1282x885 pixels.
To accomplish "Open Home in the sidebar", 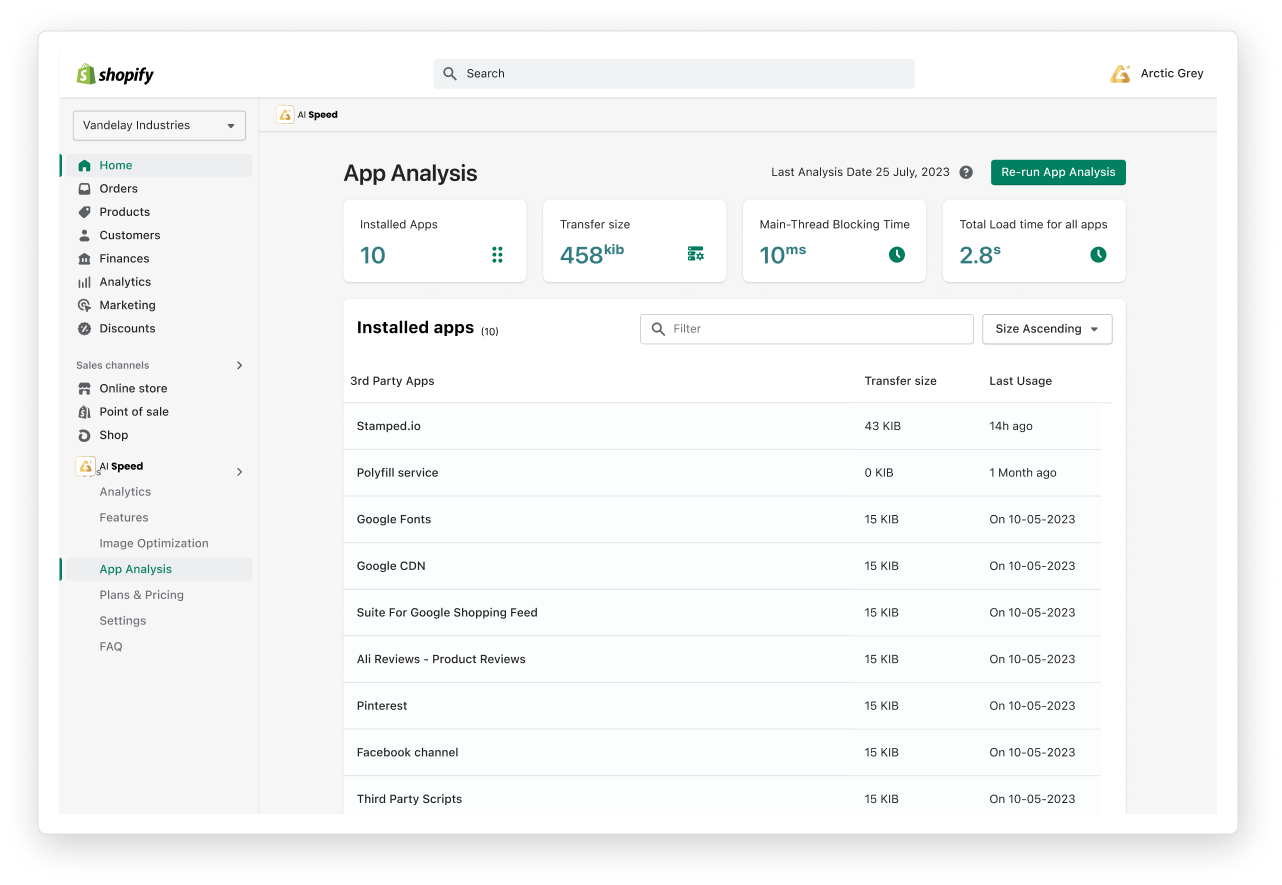I will coord(156,166).
